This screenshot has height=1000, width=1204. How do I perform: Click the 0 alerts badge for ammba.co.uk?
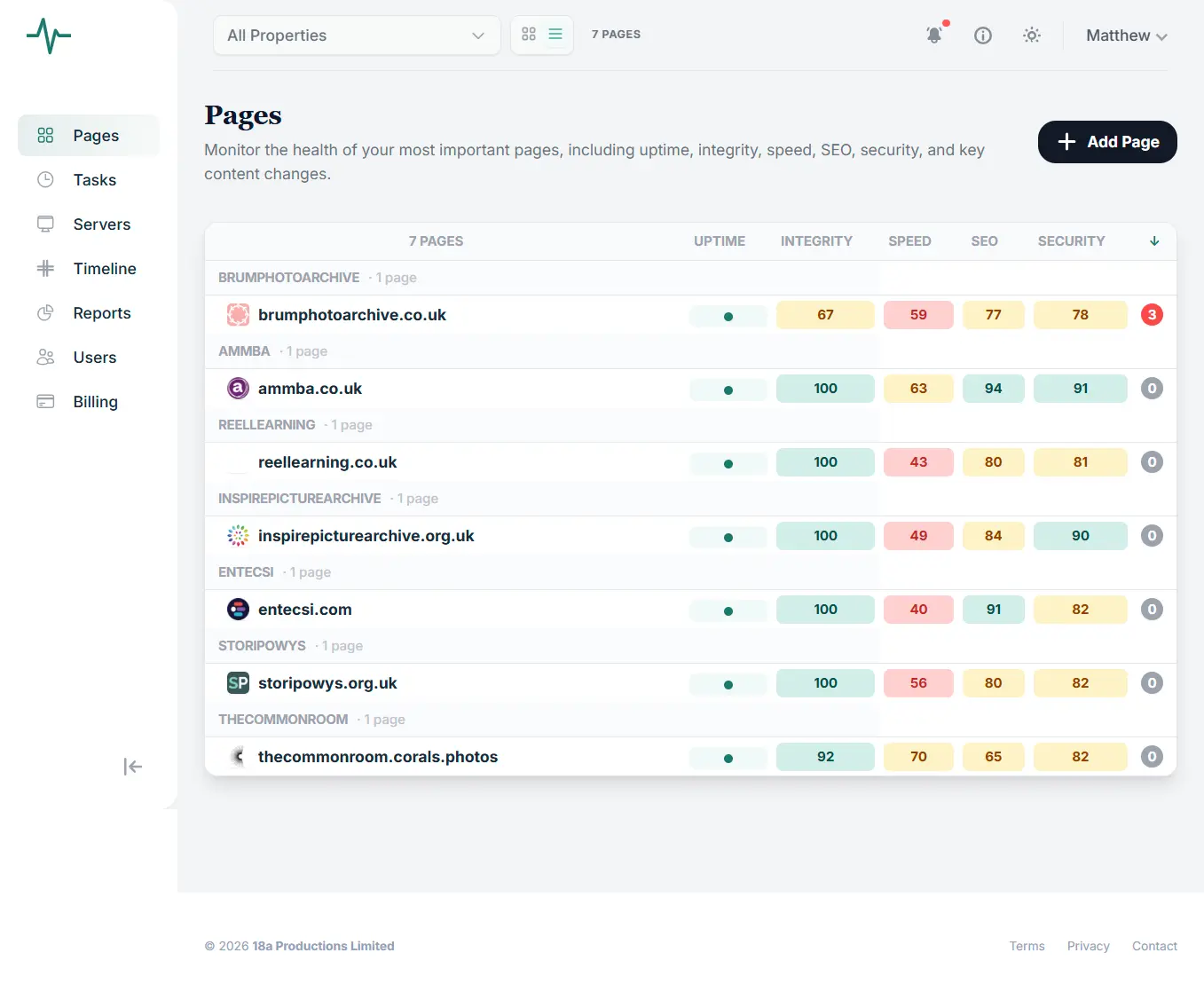[x=1152, y=388]
